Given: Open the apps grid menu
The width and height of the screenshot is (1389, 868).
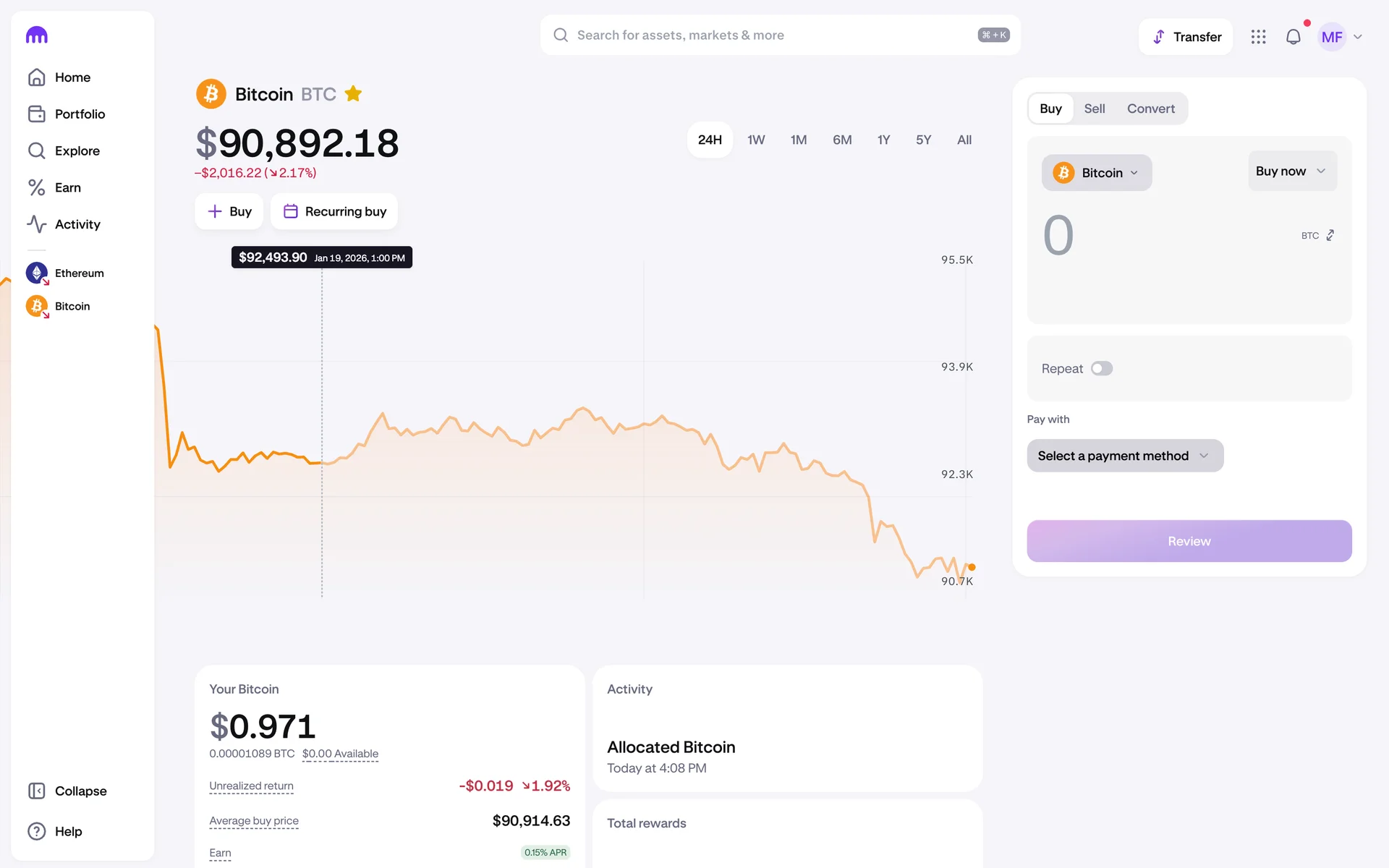Looking at the screenshot, I should pos(1258,37).
